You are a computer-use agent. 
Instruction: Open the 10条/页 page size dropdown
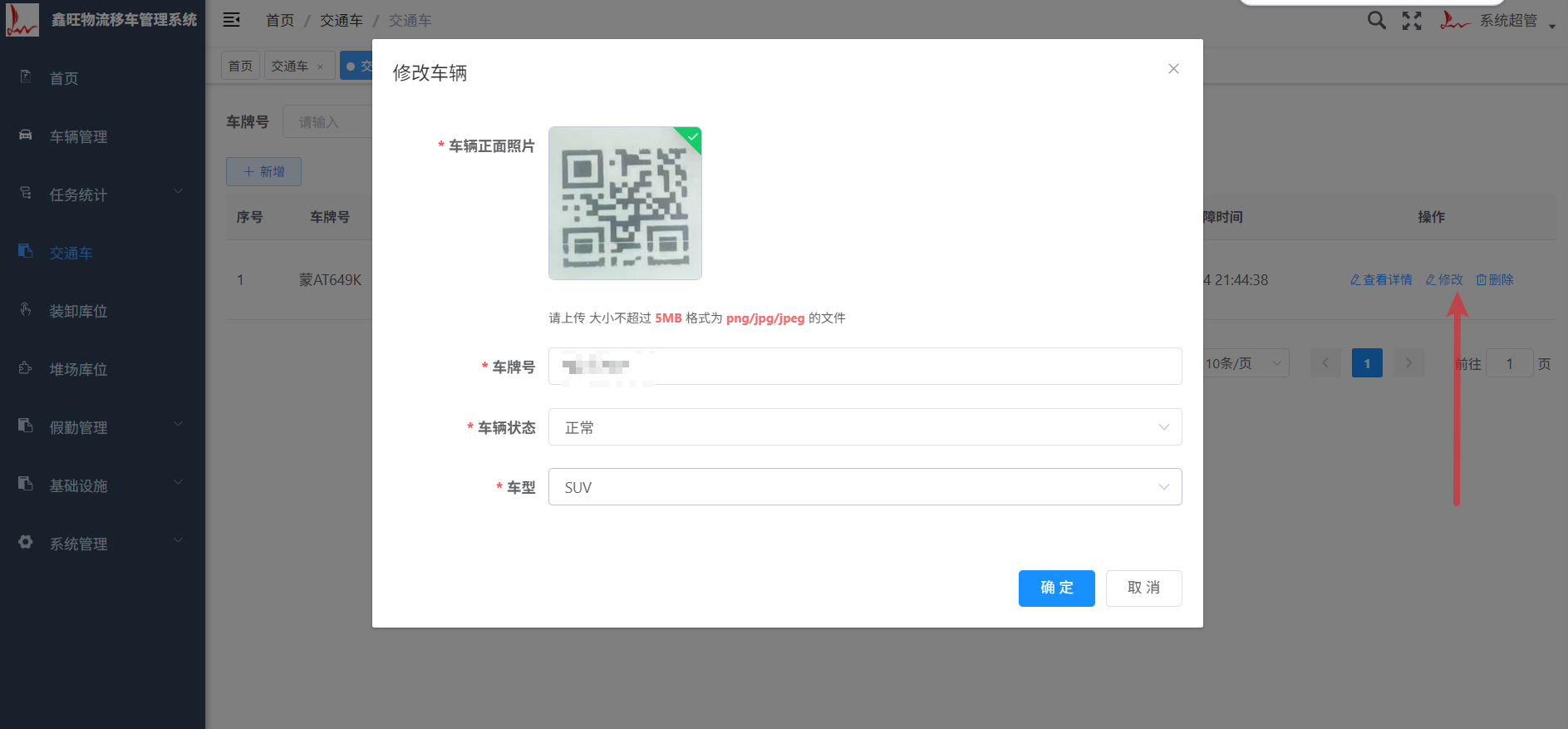[x=1246, y=363]
